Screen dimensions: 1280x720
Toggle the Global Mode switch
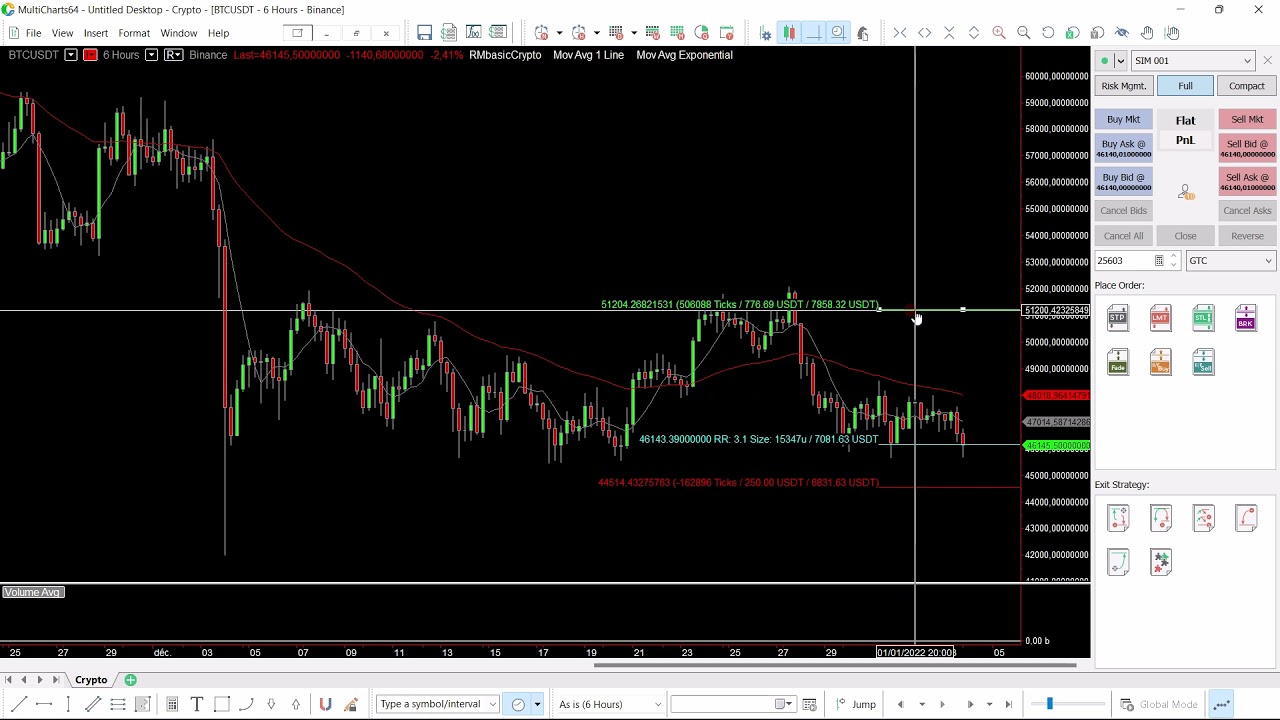(x=1158, y=704)
